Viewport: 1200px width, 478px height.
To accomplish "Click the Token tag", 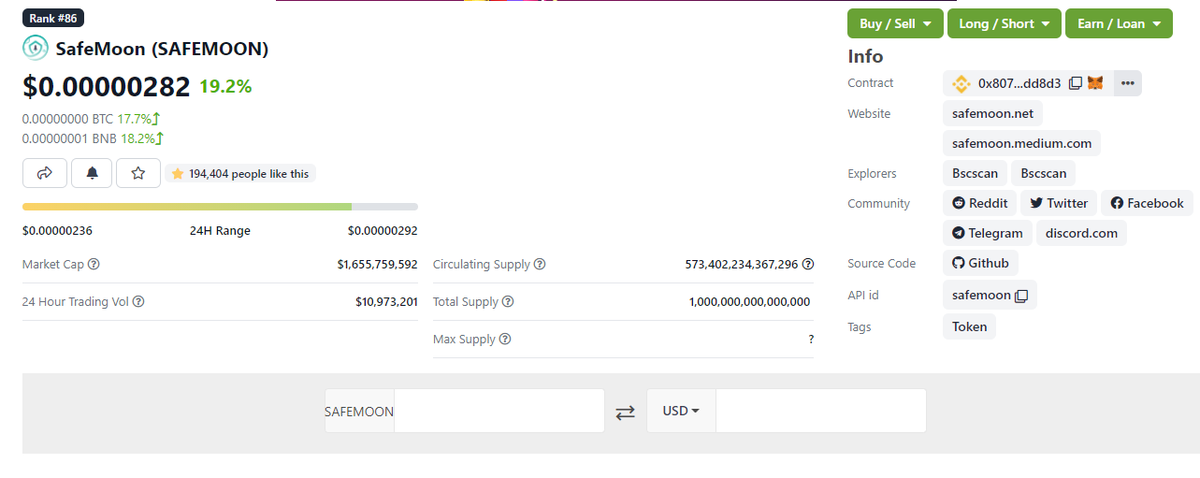I will [969, 326].
